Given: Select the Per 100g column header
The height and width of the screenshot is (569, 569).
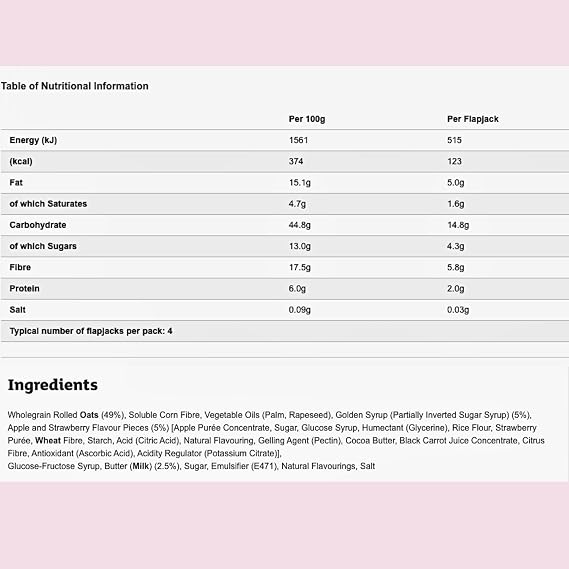Looking at the screenshot, I should click(307, 119).
